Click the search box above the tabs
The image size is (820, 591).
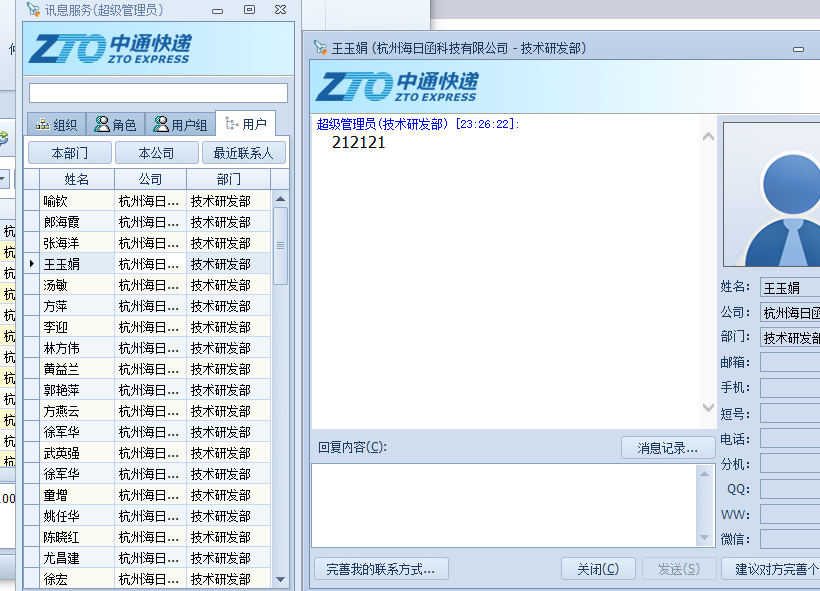click(x=157, y=91)
